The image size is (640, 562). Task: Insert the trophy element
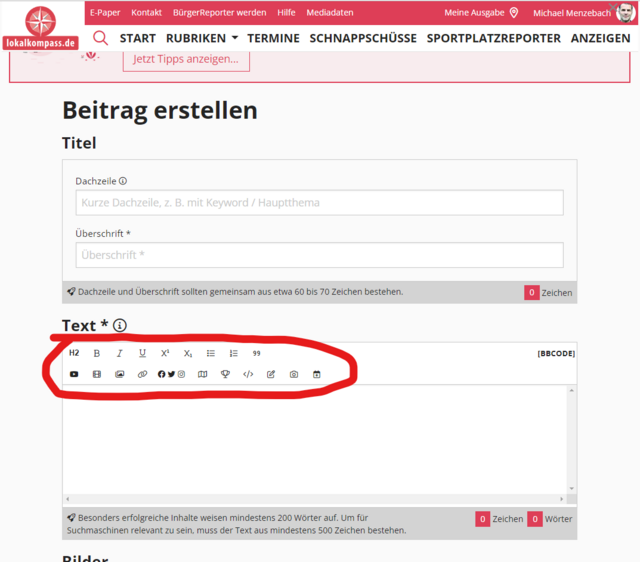click(x=225, y=374)
